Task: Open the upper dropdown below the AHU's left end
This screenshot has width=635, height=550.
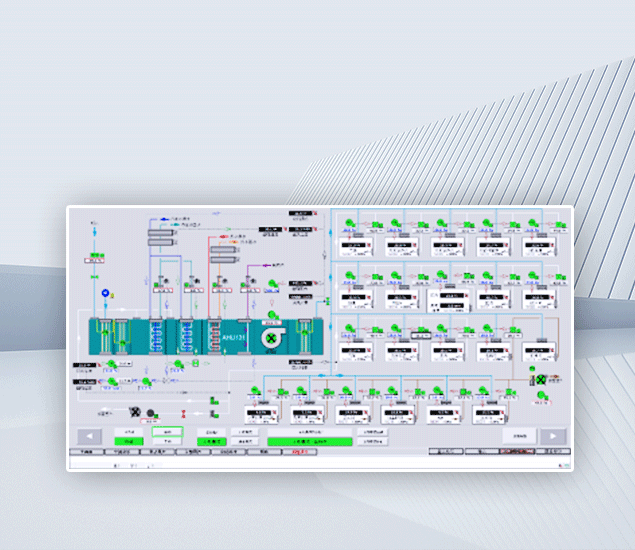Action: pos(125,364)
